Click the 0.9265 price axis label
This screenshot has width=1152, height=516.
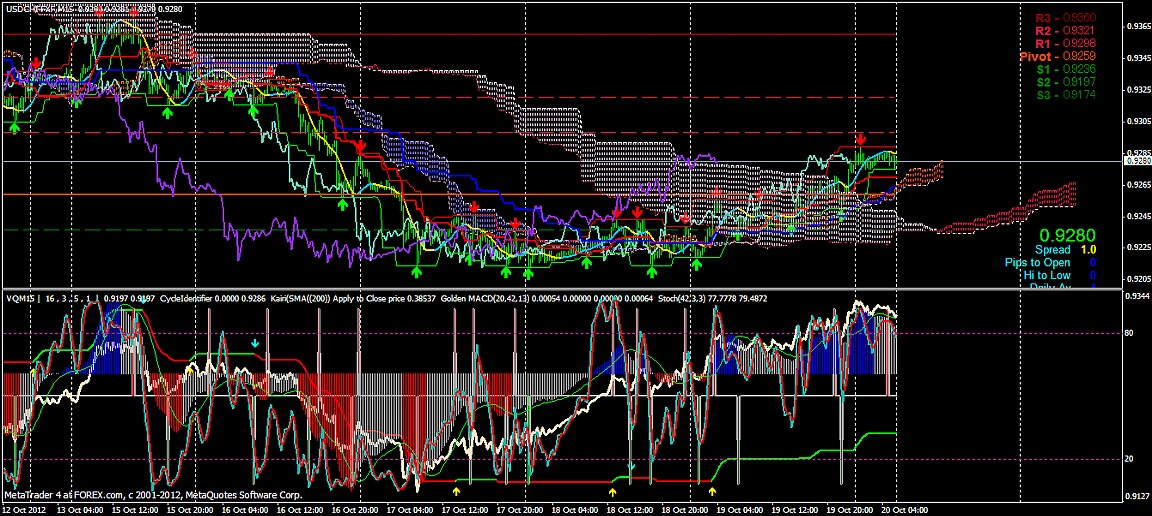1138,185
